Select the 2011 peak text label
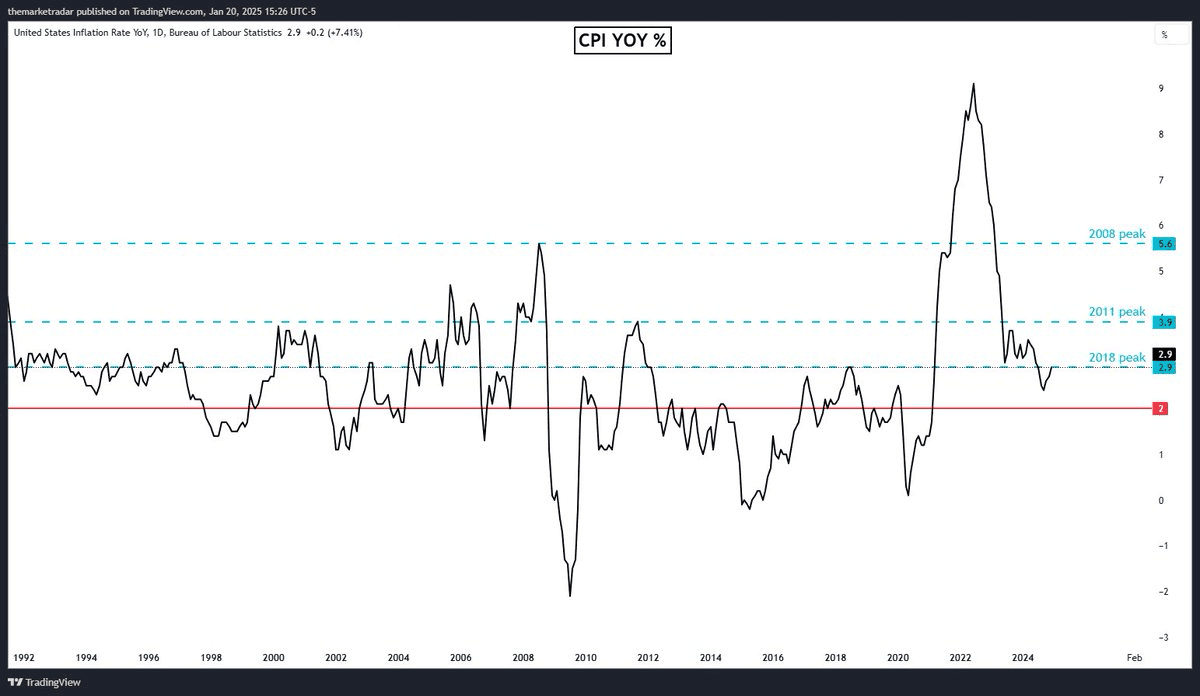1200x696 pixels. [1116, 312]
